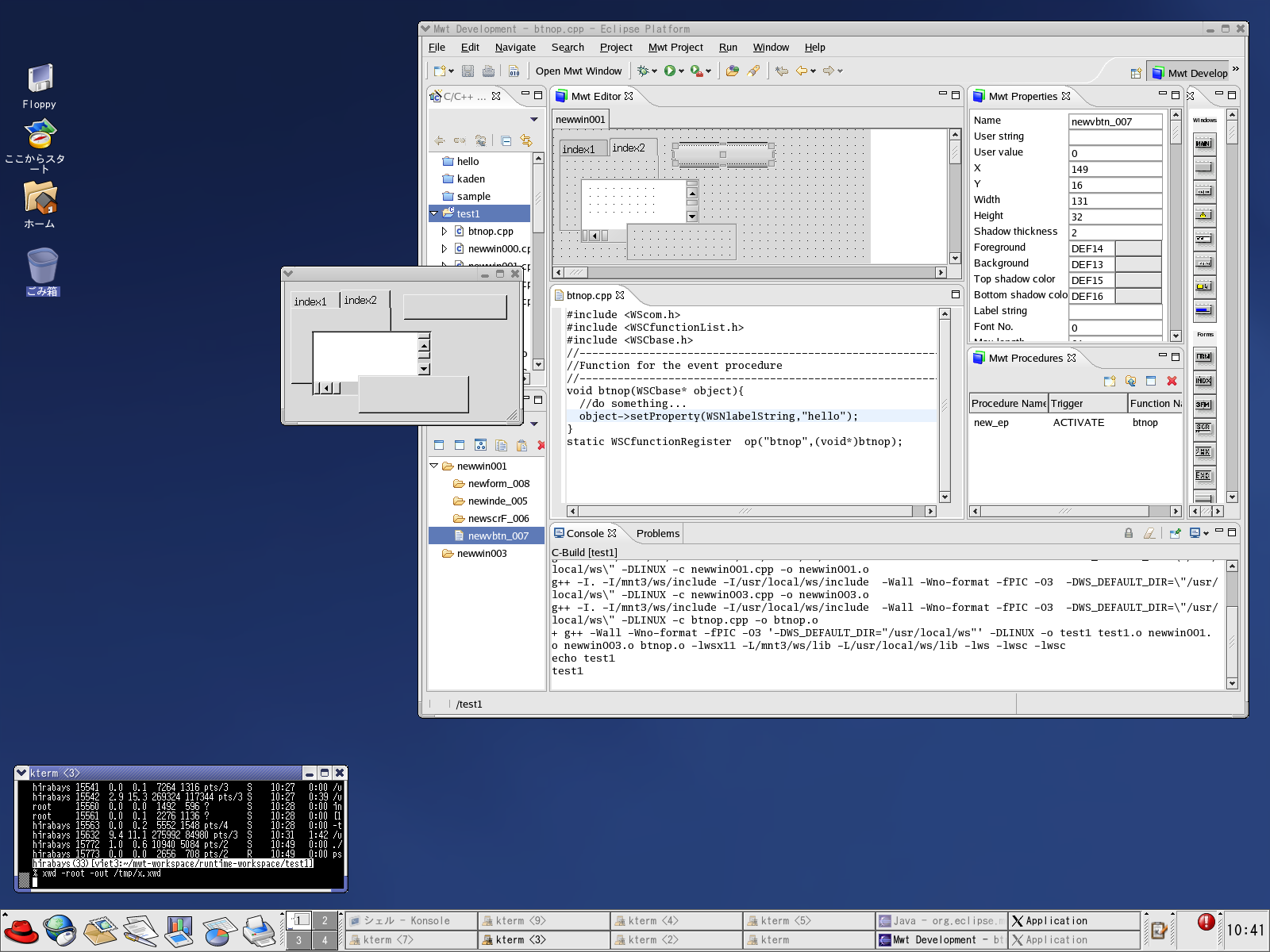
Task: Select the SCR form palette tool
Action: click(x=1203, y=428)
